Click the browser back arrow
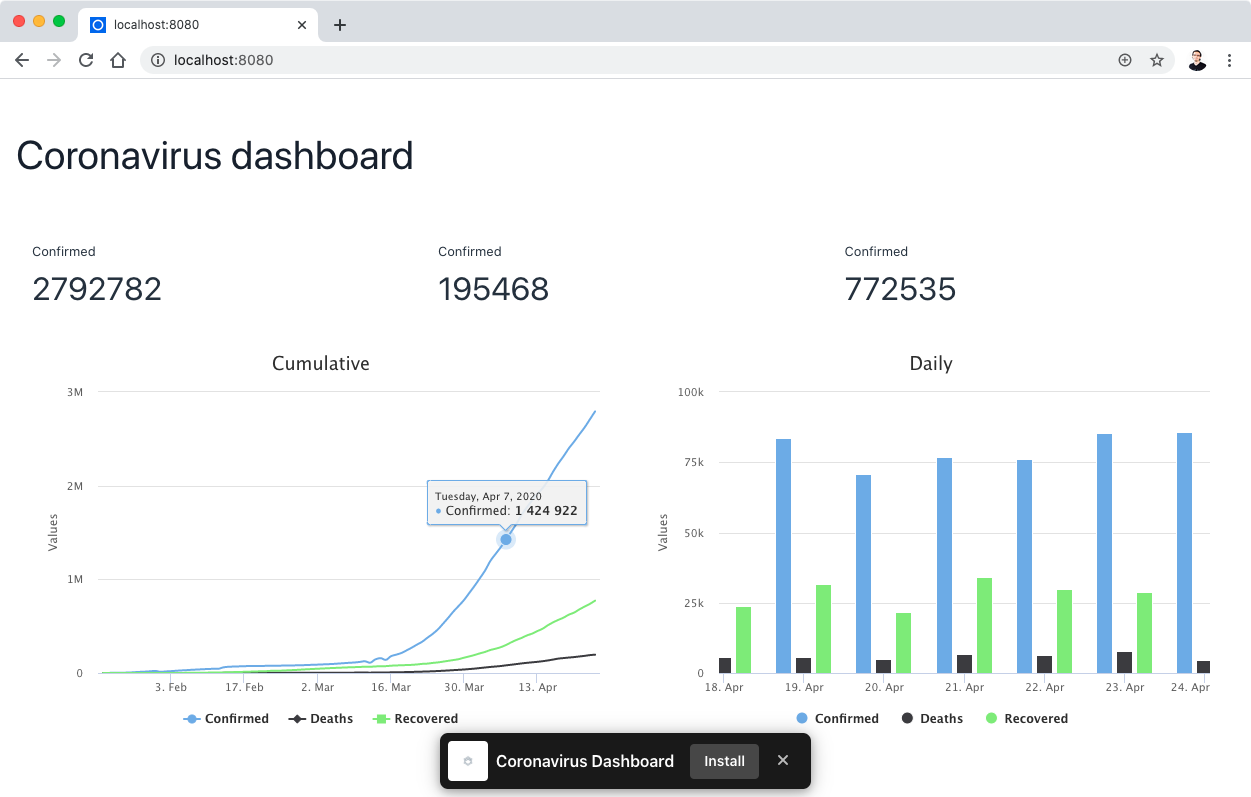1251x797 pixels. tap(22, 60)
